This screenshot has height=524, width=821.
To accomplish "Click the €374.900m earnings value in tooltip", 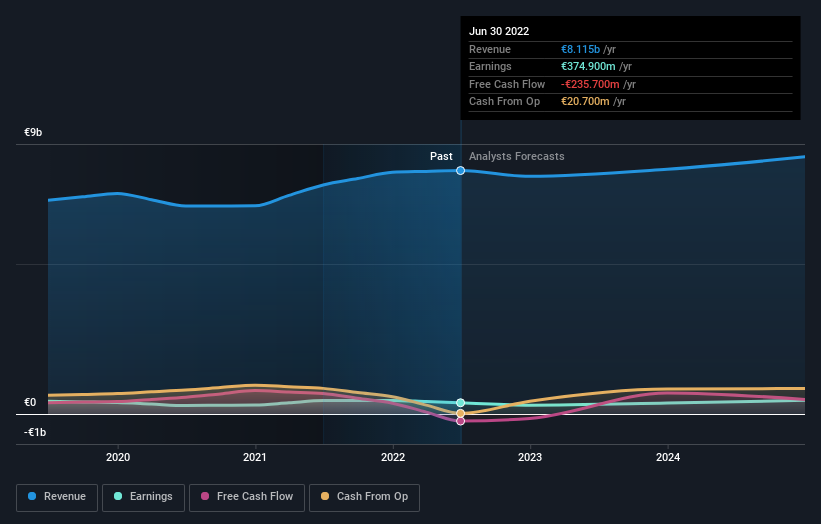I will pyautogui.click(x=588, y=66).
